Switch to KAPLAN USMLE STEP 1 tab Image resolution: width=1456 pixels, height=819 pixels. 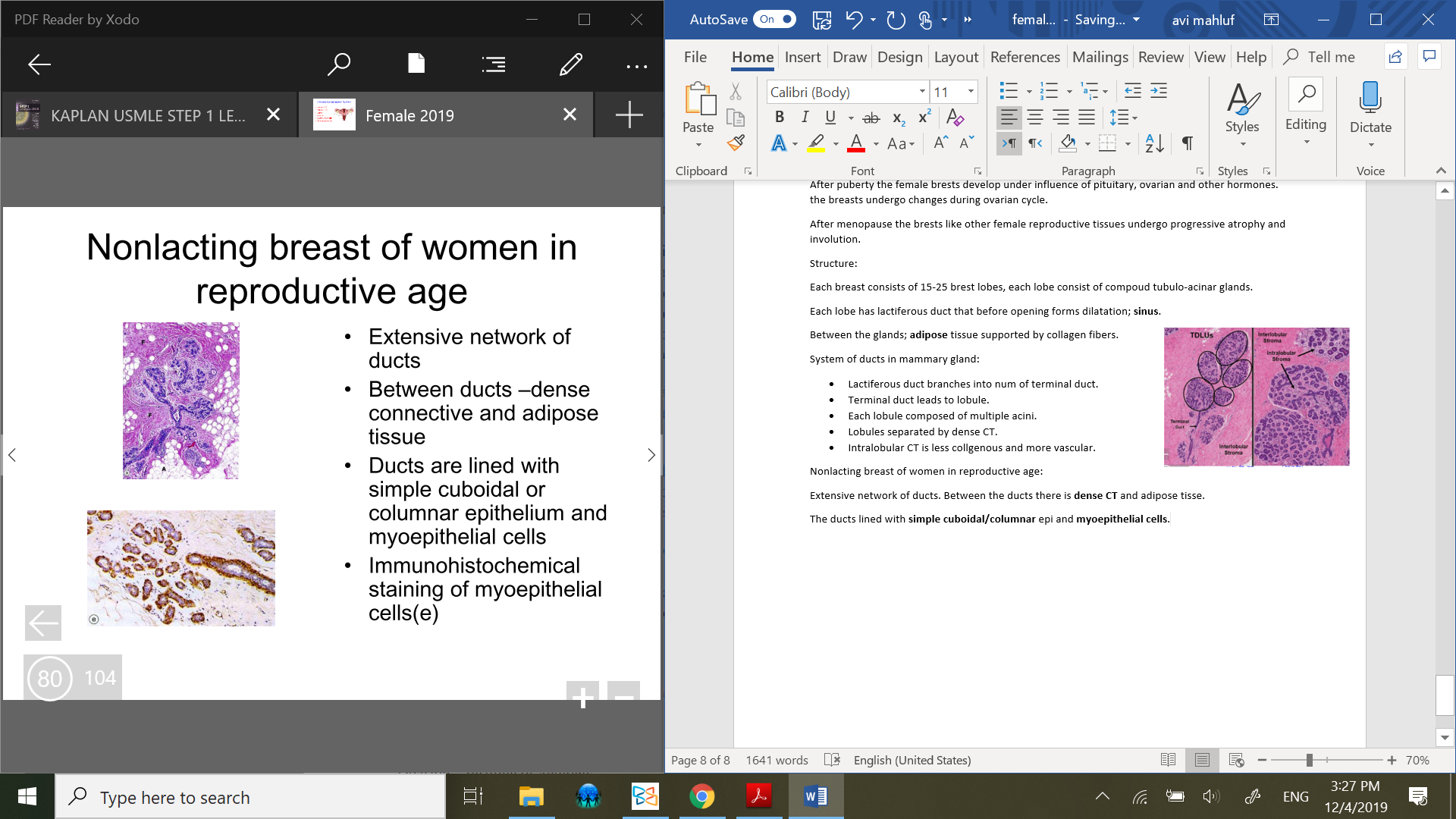[x=148, y=115]
